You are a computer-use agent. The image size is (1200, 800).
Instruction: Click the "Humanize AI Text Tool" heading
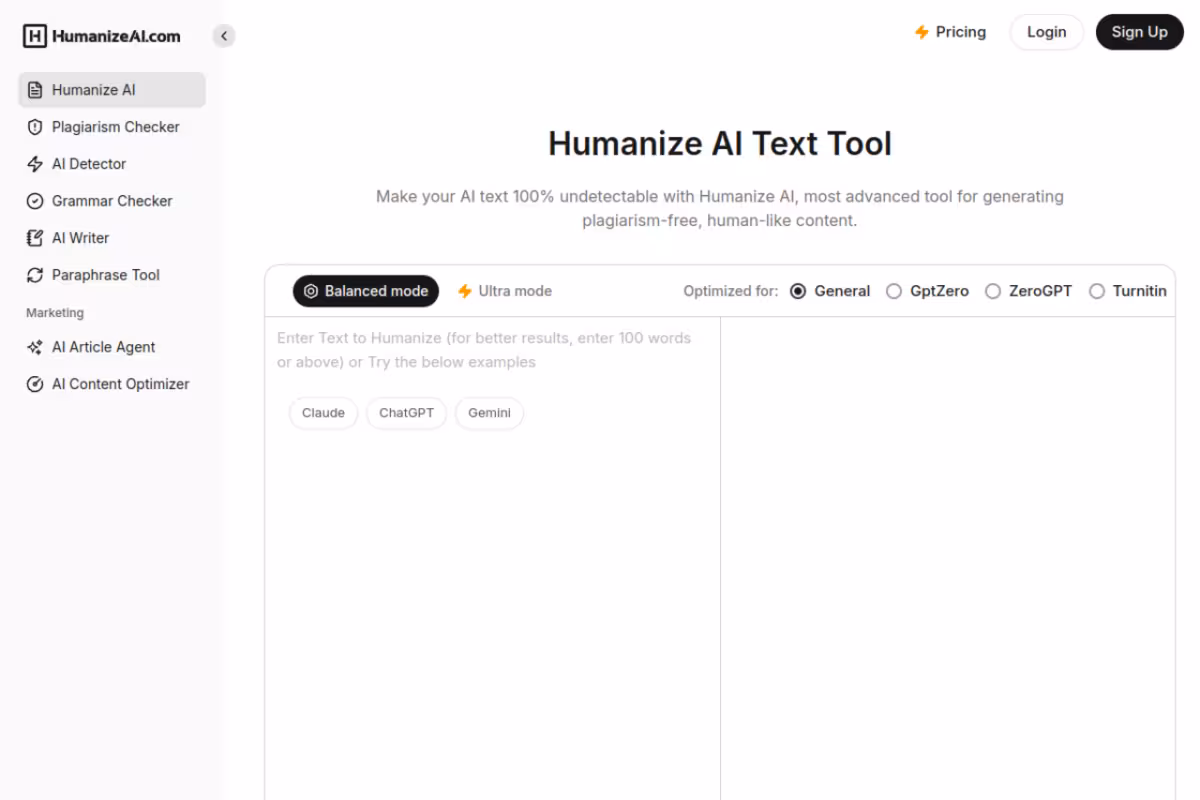coord(720,143)
